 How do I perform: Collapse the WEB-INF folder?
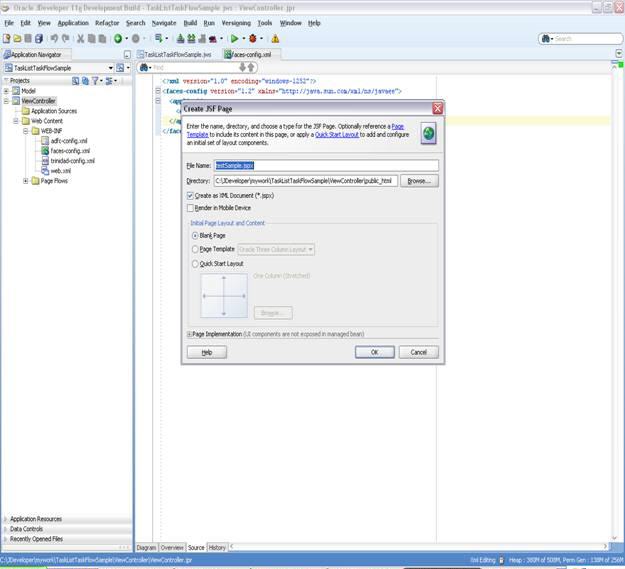coord(25,131)
